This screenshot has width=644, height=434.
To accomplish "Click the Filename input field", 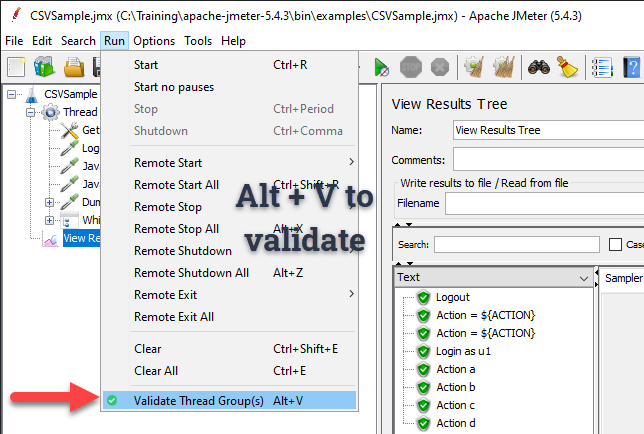I will (545, 204).
